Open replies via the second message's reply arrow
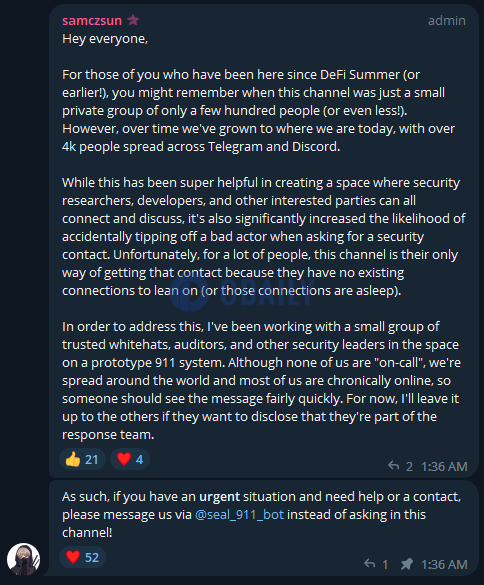 (x=369, y=564)
